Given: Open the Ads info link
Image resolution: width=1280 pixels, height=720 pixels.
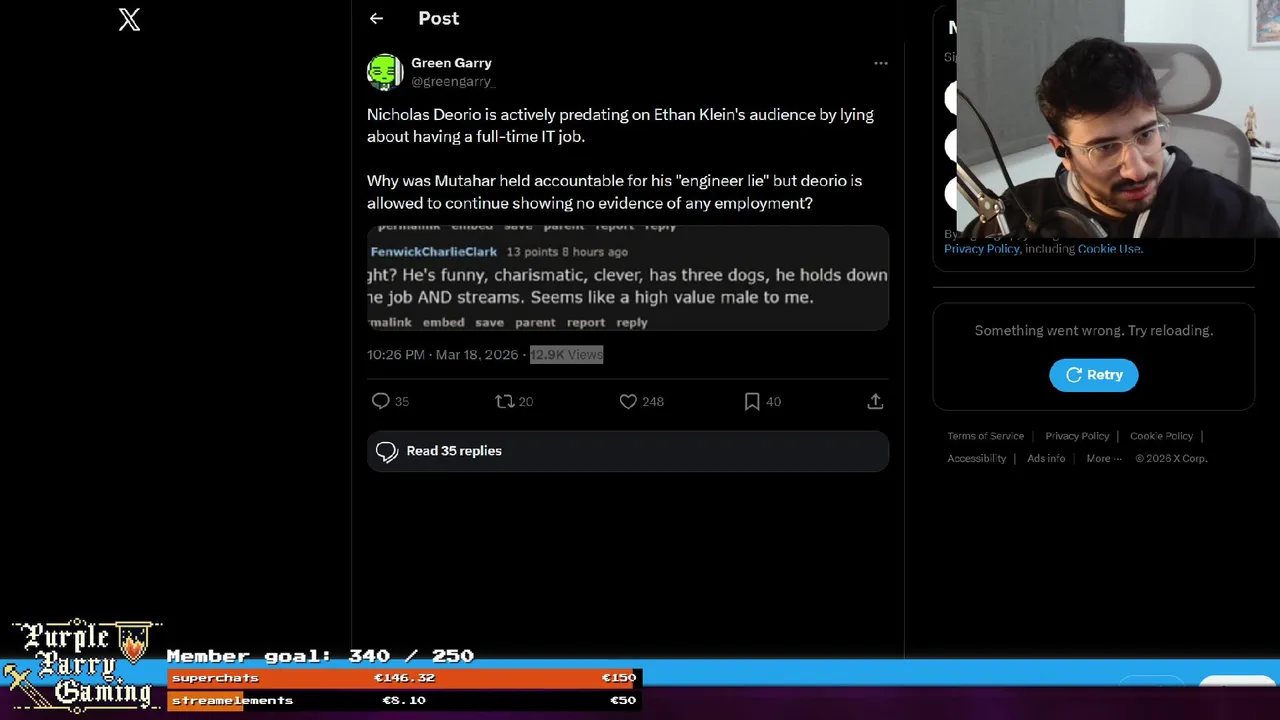Looking at the screenshot, I should click(1046, 458).
